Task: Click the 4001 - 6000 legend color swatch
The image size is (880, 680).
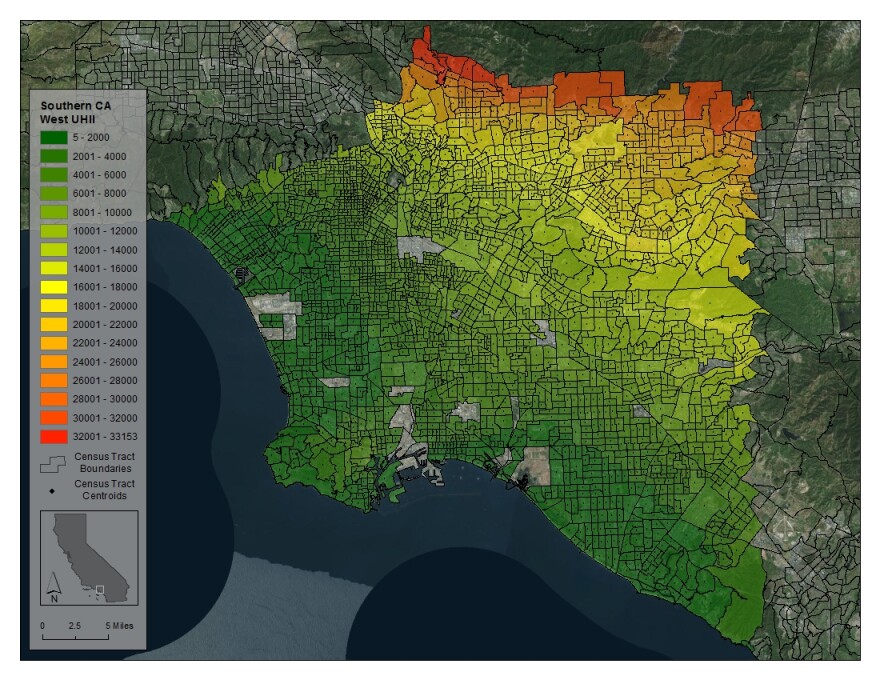Action: click(x=54, y=174)
